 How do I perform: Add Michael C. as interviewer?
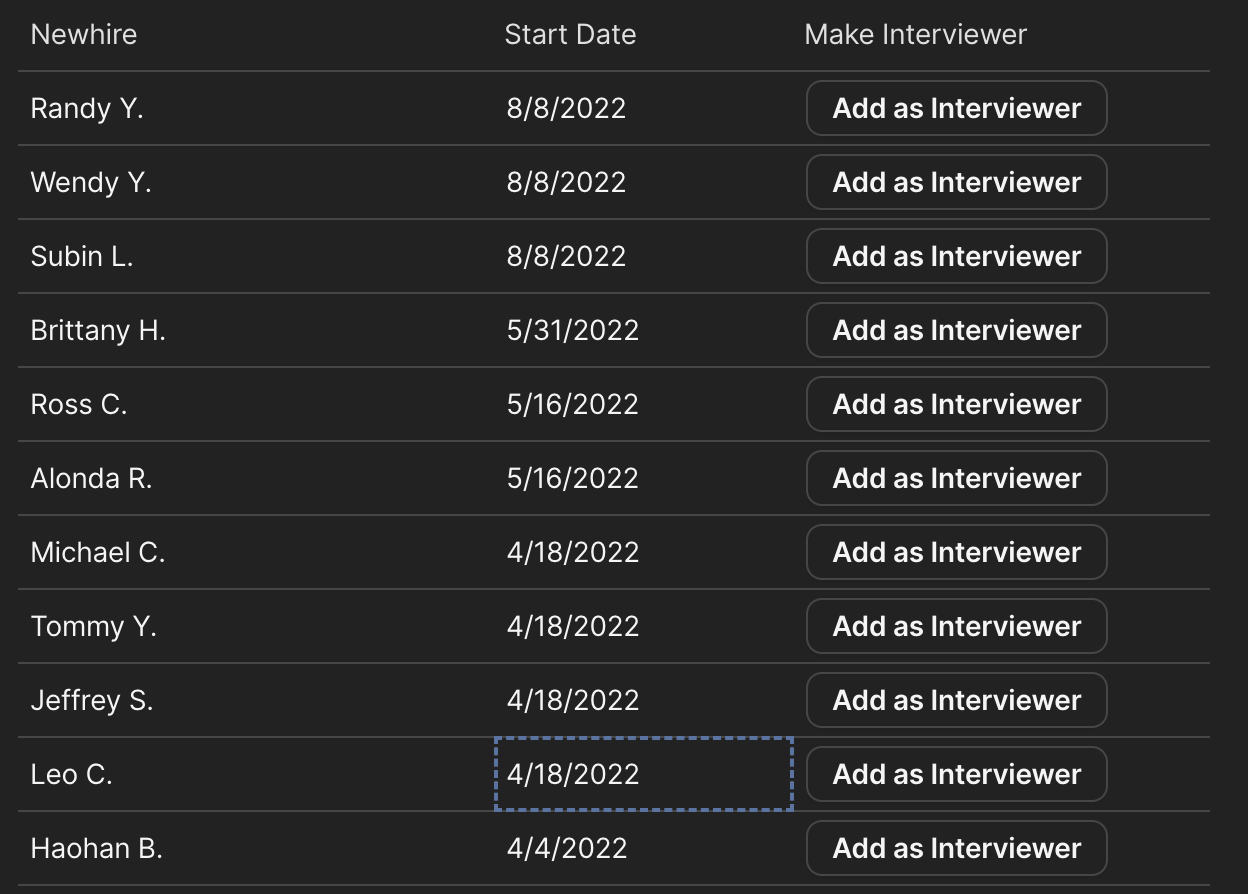956,552
